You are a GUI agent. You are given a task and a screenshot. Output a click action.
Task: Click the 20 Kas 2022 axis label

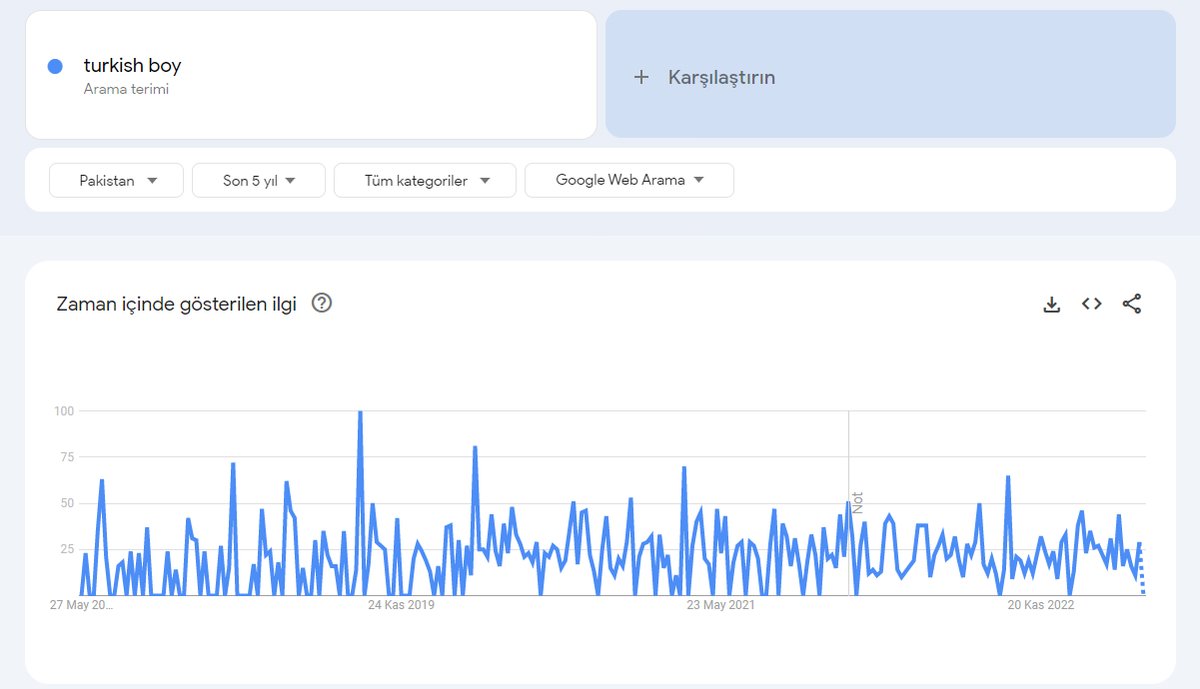tap(1041, 604)
